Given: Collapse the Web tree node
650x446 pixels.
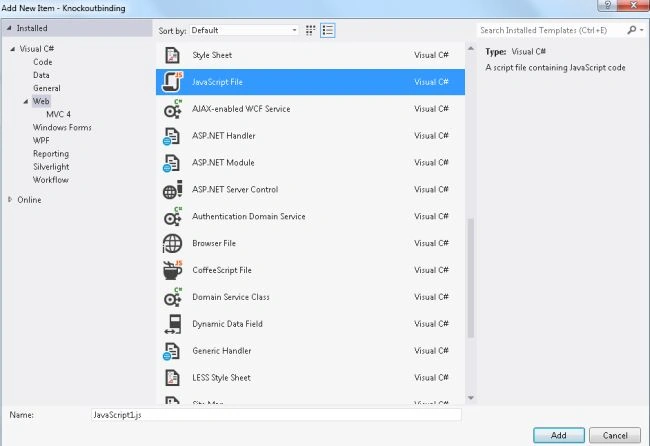Looking at the screenshot, I should [x=26, y=101].
